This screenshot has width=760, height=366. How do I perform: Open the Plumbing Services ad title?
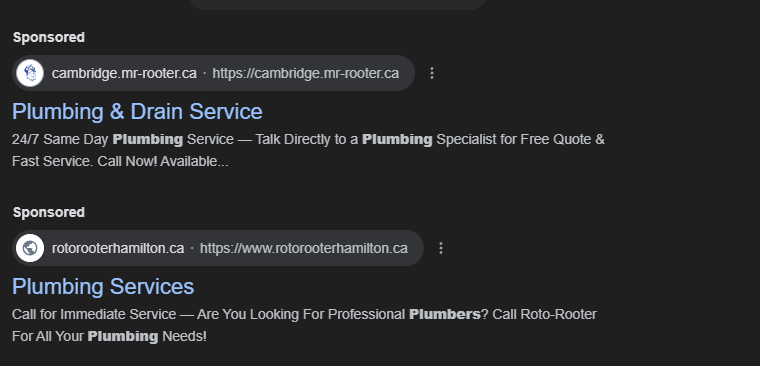[103, 287]
